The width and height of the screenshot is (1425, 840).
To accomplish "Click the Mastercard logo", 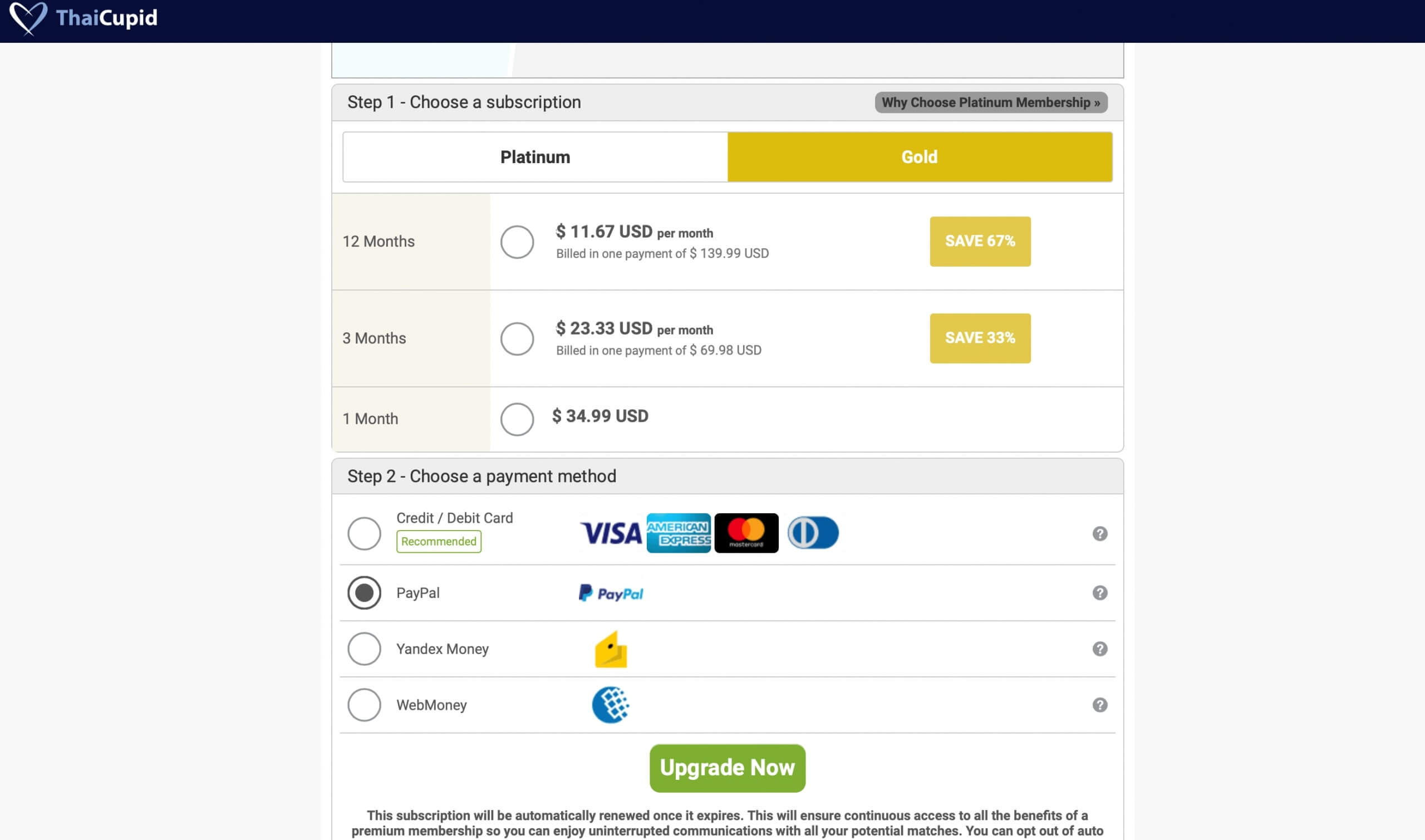I will tap(746, 533).
